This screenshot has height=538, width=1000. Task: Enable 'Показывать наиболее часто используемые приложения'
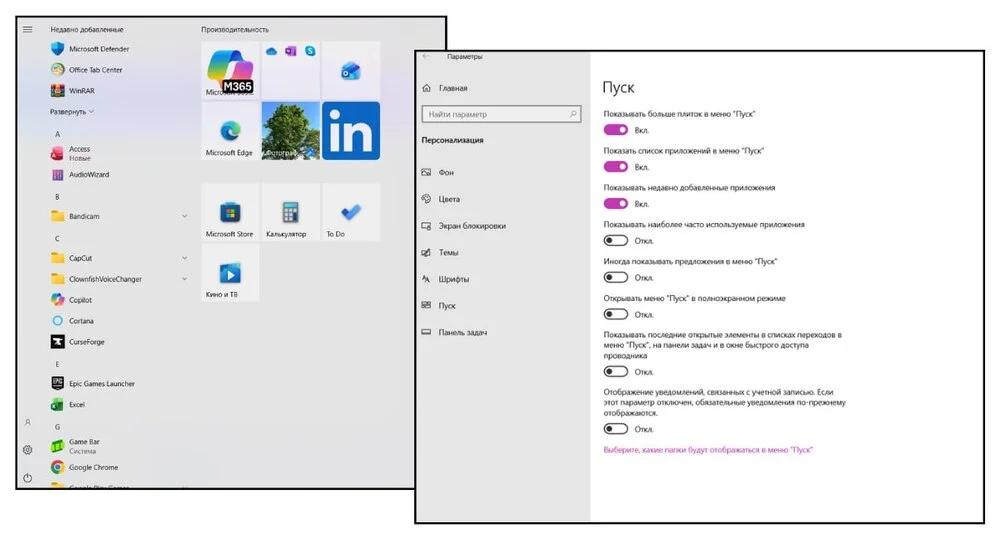tap(615, 241)
